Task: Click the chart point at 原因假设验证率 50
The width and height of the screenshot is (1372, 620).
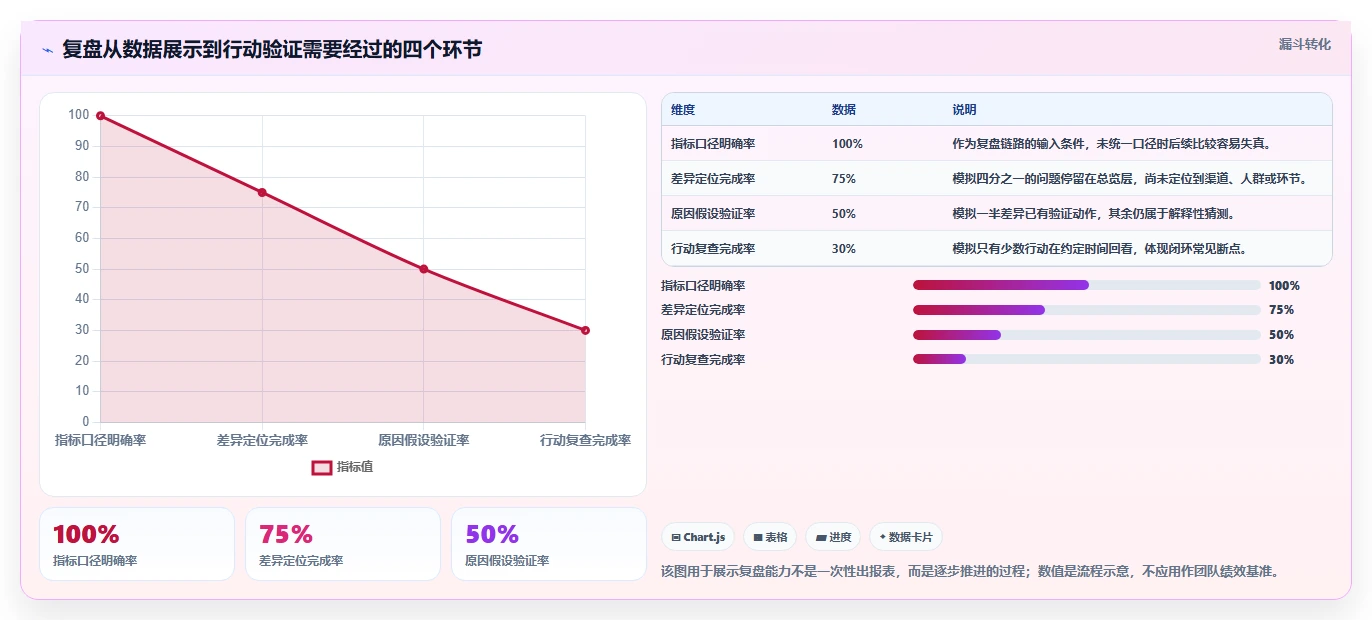Action: [423, 269]
